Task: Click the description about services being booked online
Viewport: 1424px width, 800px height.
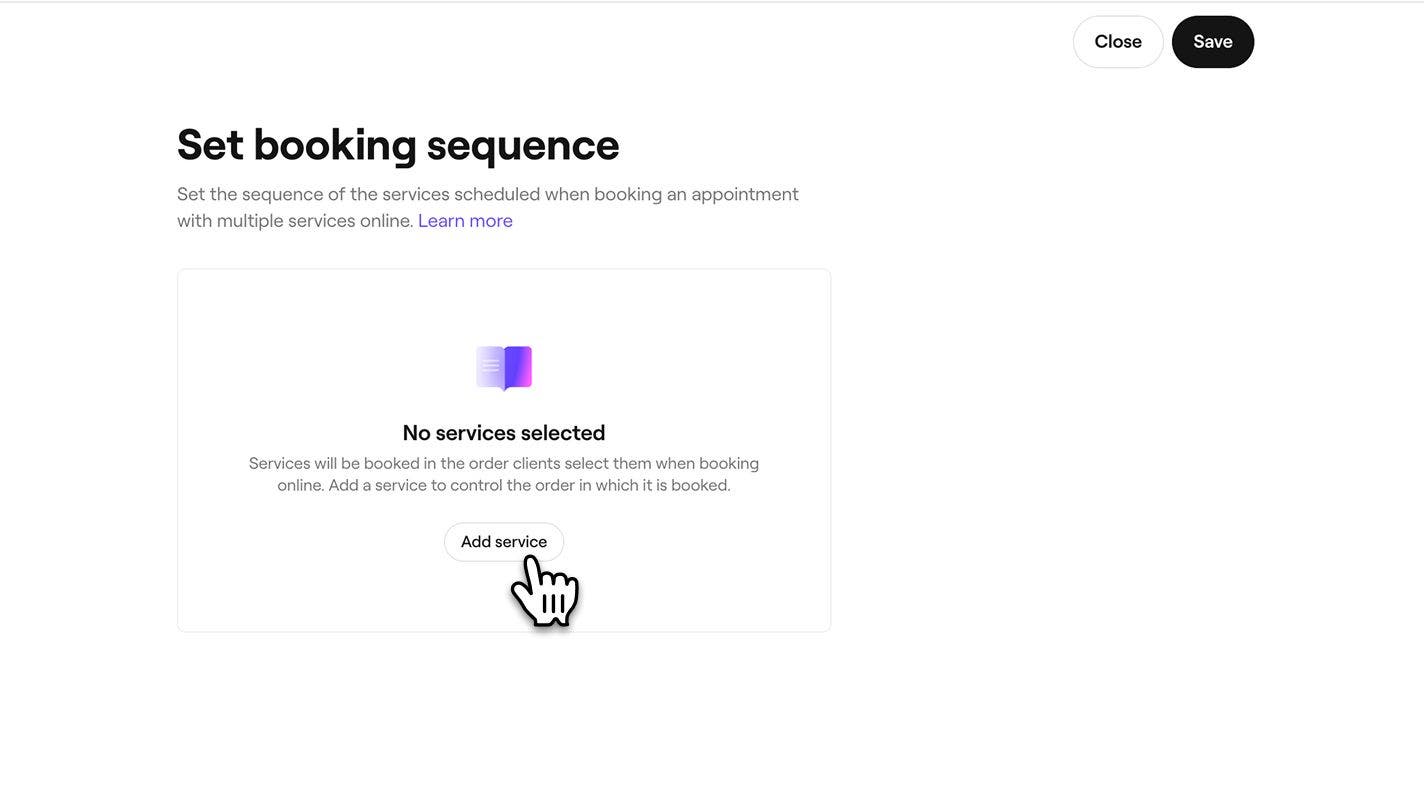Action: click(504, 465)
